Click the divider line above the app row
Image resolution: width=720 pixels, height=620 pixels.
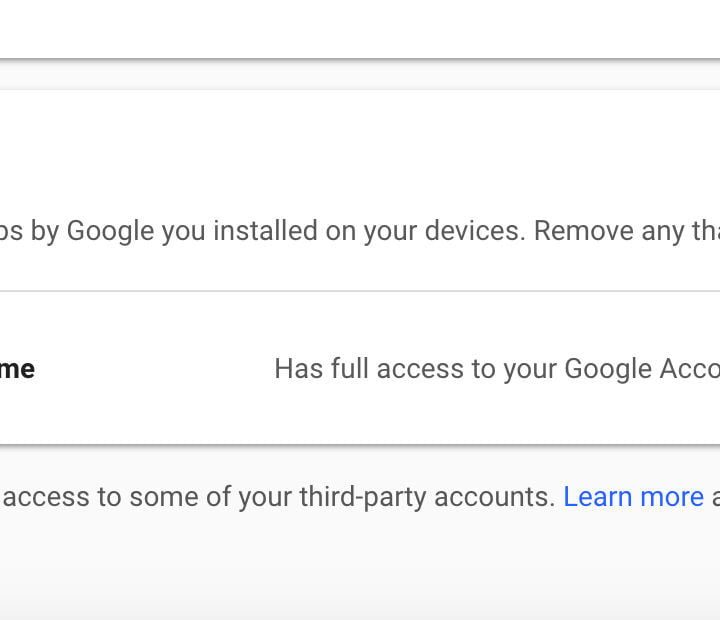click(360, 291)
